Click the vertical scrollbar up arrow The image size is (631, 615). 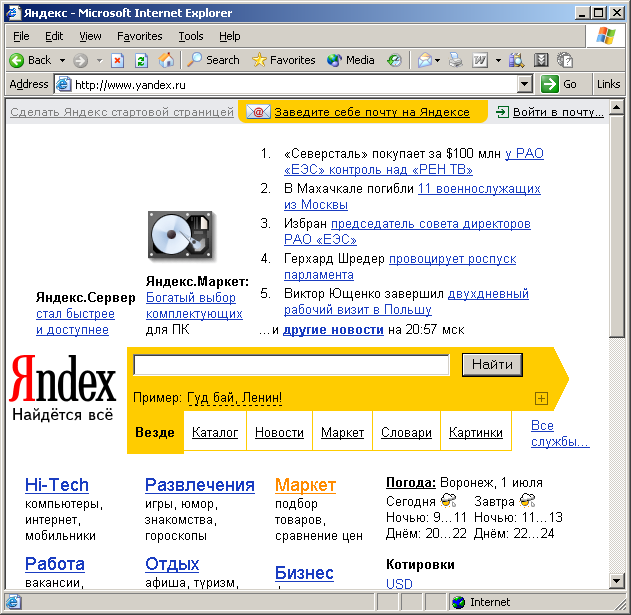(617, 108)
